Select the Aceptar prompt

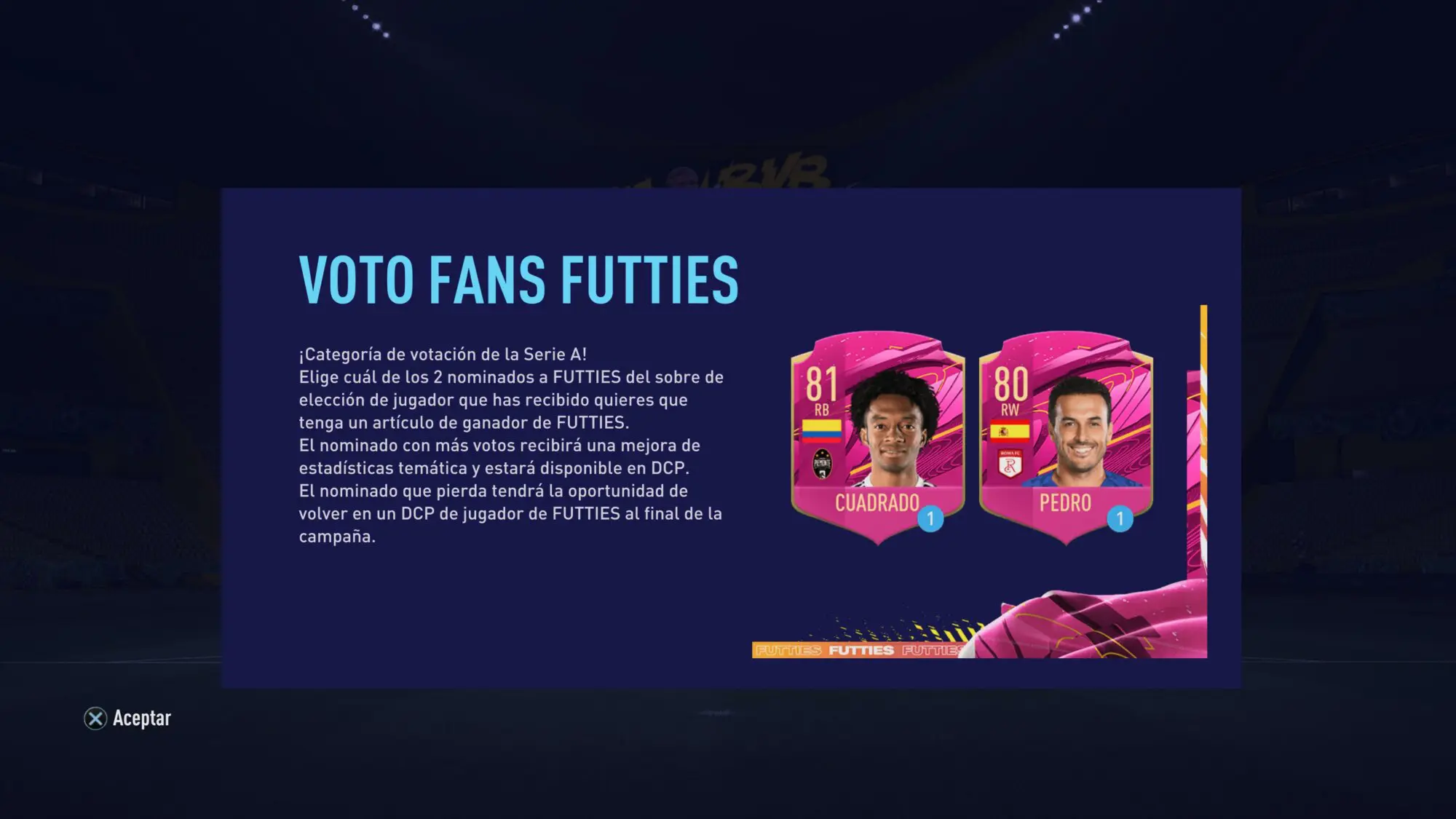pos(128,719)
